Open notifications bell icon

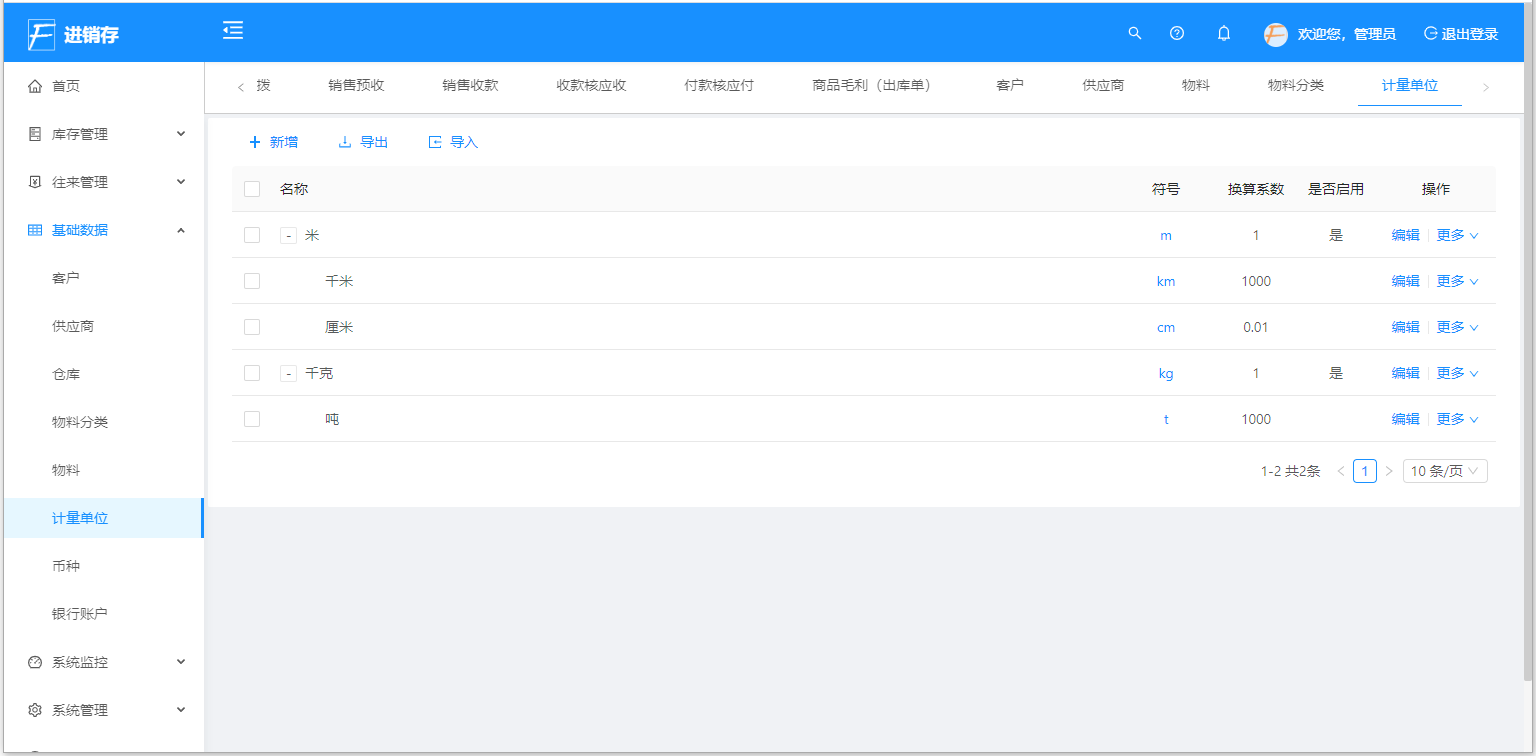tap(1224, 33)
